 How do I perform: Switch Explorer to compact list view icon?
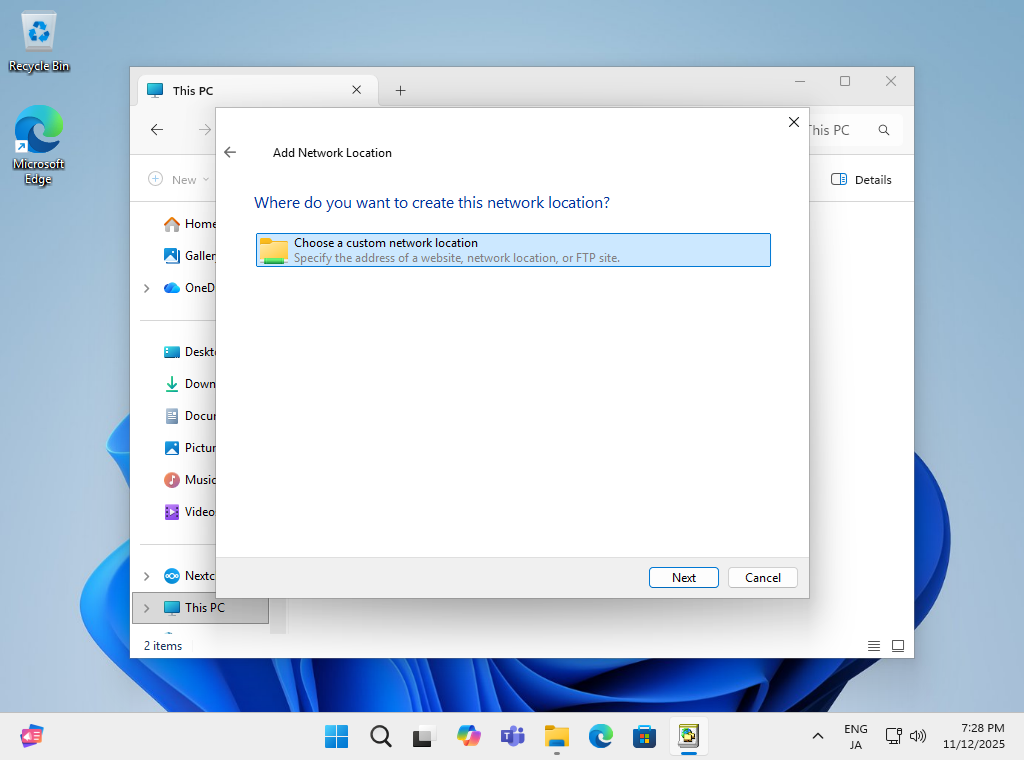(873, 645)
